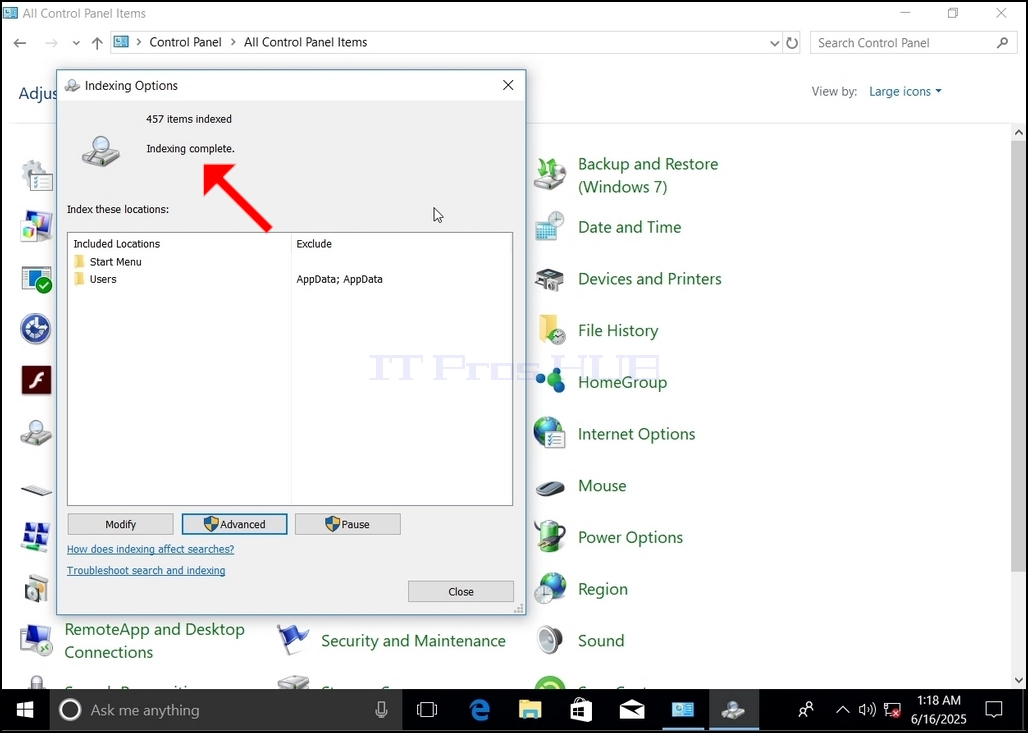Click the People tray icon
The image size is (1028, 733).
pos(806,710)
